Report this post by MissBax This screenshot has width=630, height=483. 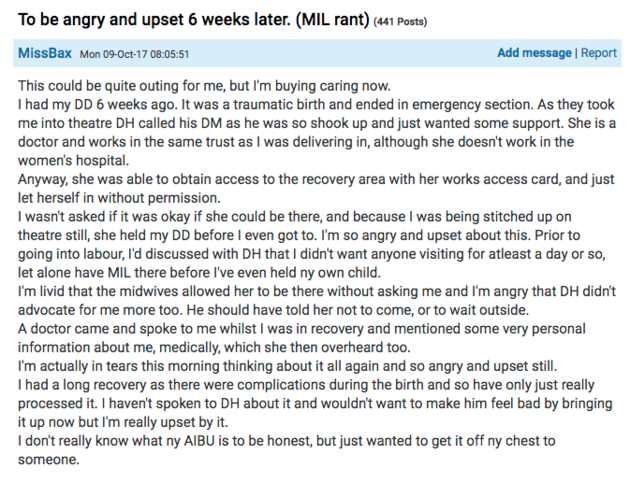(x=599, y=53)
